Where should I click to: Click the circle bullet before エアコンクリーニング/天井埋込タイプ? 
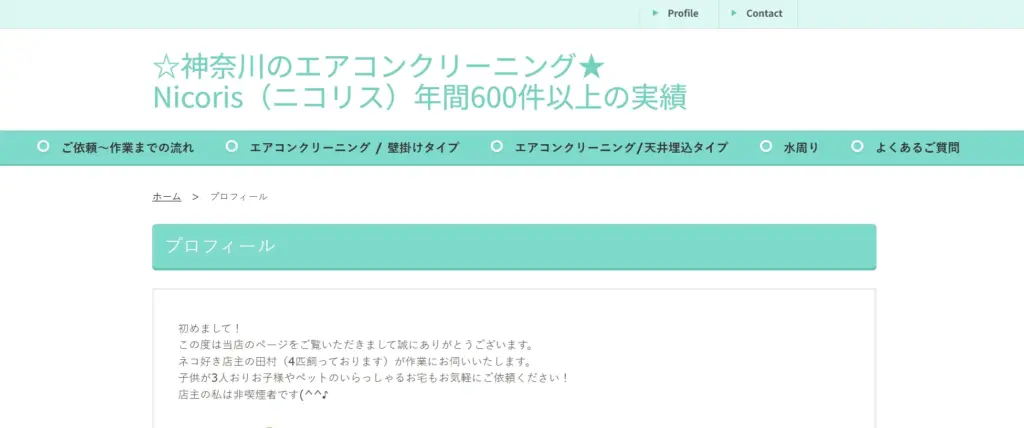(497, 147)
